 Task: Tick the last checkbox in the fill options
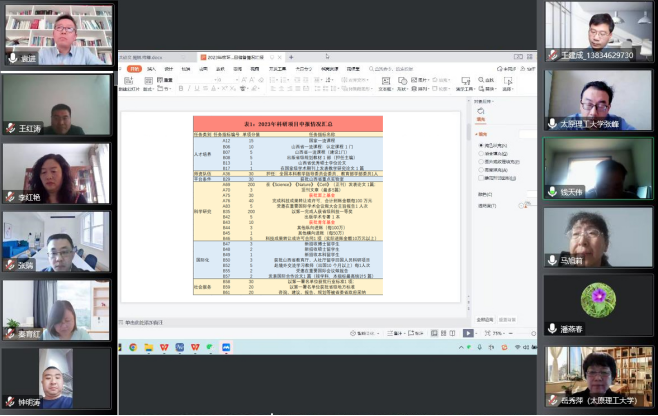480,178
